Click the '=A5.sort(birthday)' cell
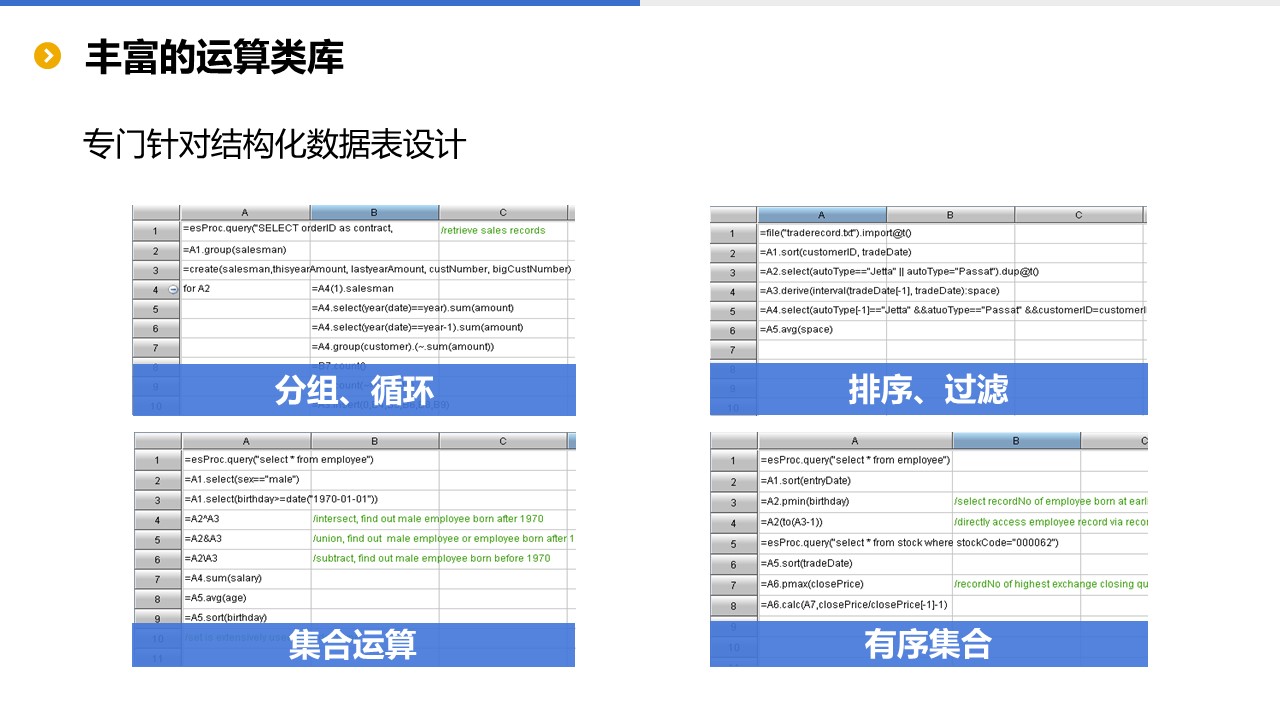 coord(246,616)
